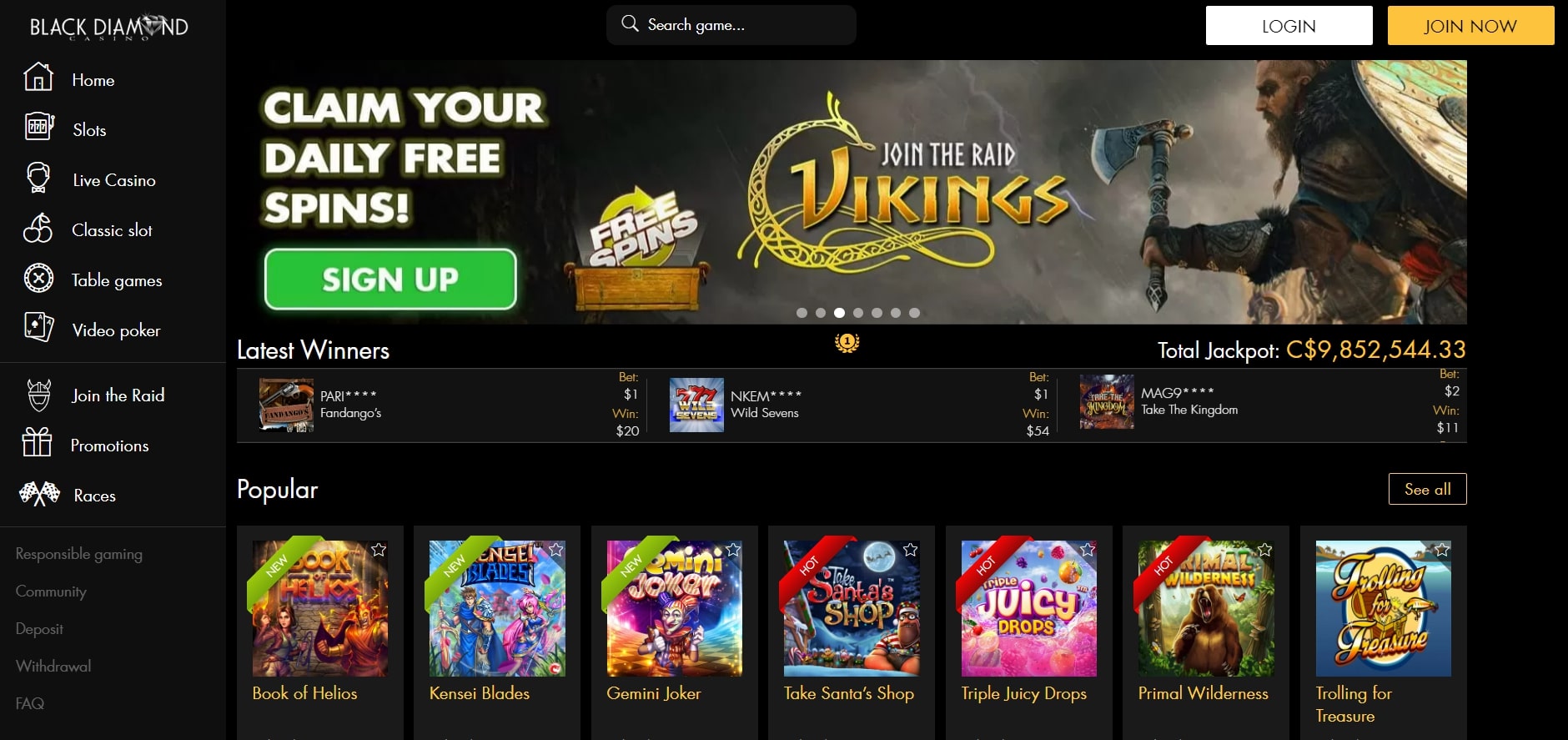Open the Join the Raid viking icon
Viewport: 1568px width, 740px height.
[x=39, y=395]
